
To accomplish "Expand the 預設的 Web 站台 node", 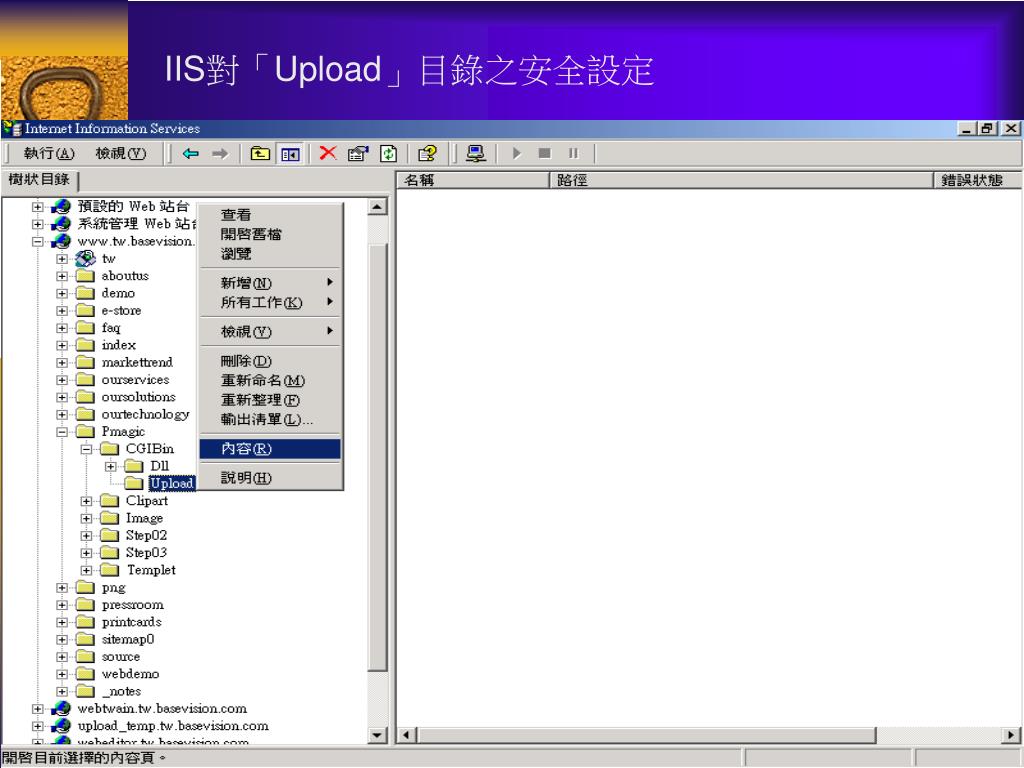I will [37, 207].
